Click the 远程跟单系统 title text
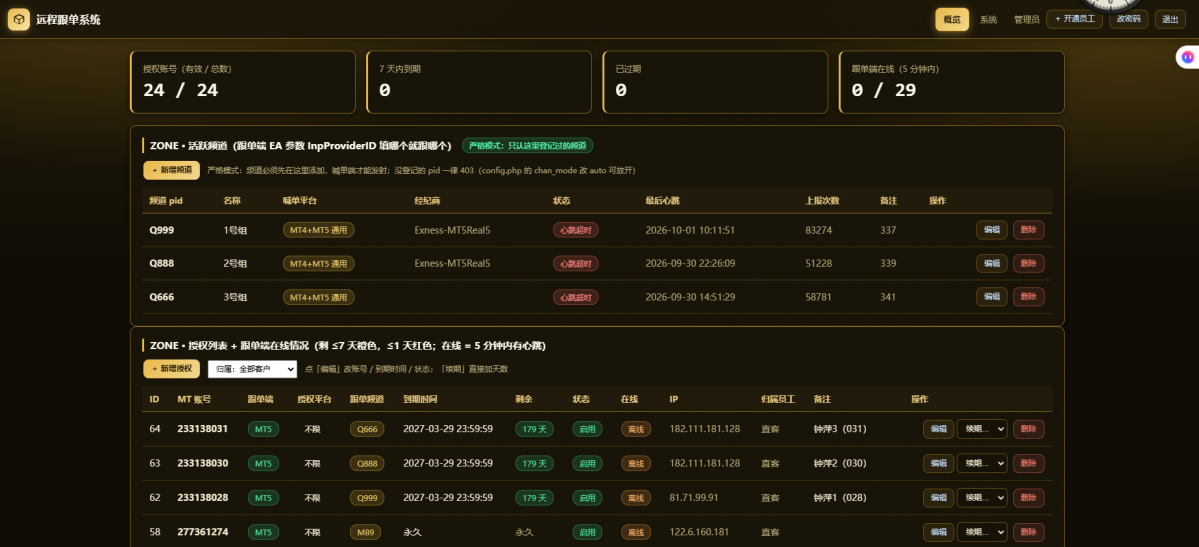The width and height of the screenshot is (1199, 547). 68,20
